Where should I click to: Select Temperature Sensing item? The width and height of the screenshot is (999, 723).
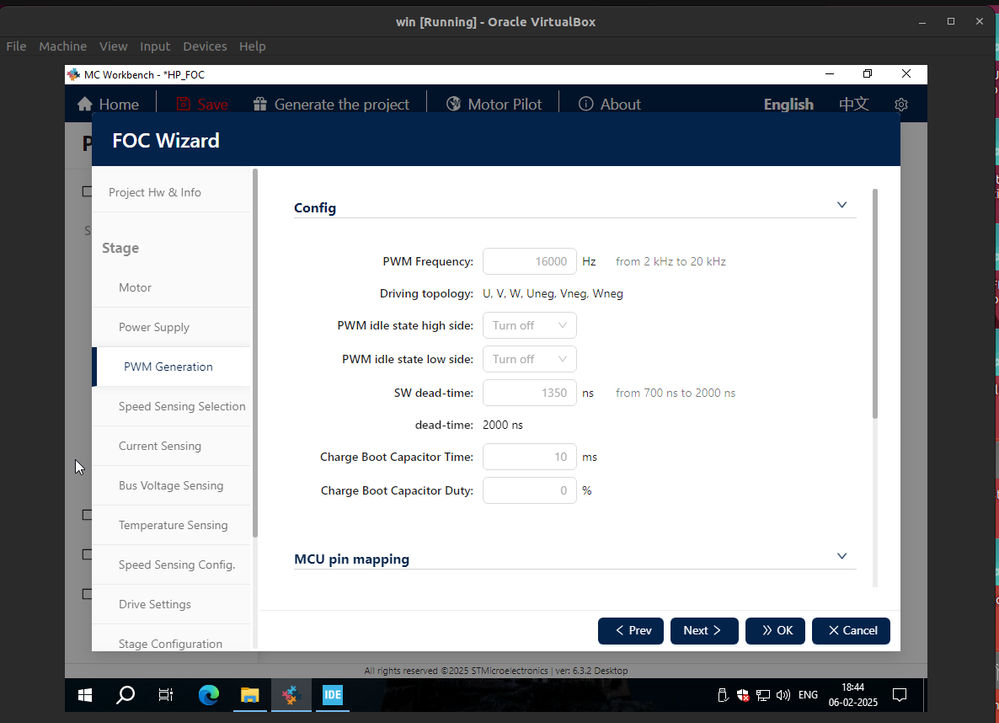[173, 525]
